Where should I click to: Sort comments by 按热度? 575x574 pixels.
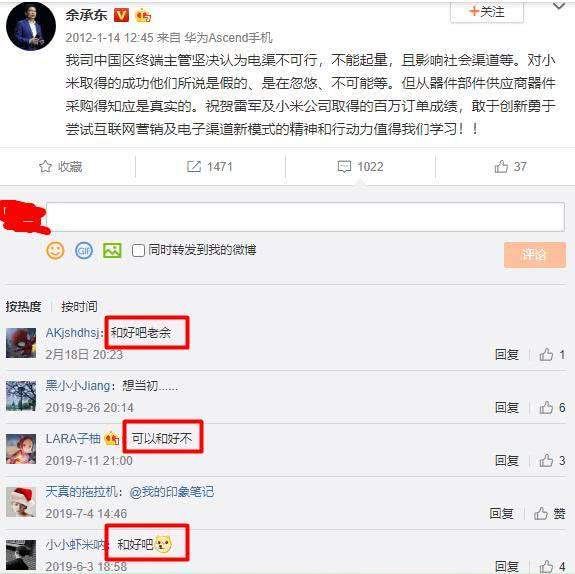click(23, 307)
